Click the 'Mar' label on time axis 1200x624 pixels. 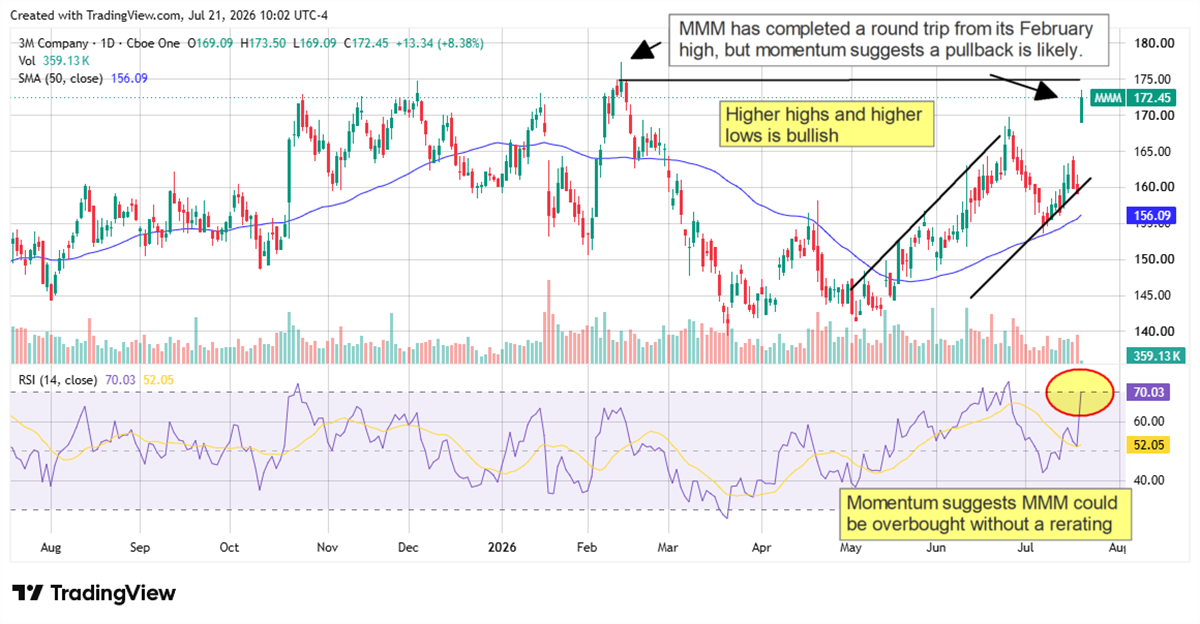[669, 548]
